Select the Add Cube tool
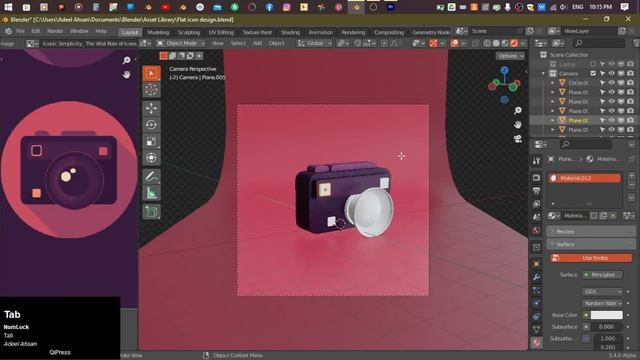 coord(151,212)
